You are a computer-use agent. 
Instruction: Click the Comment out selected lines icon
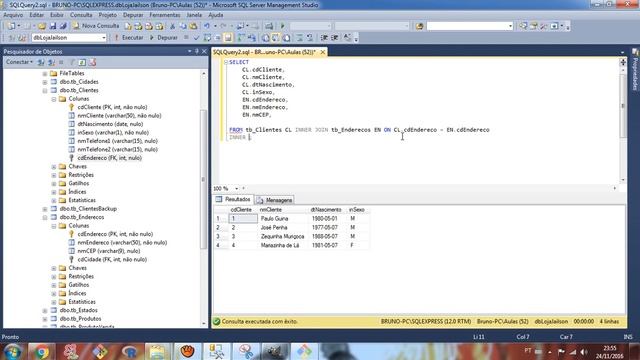300,38
